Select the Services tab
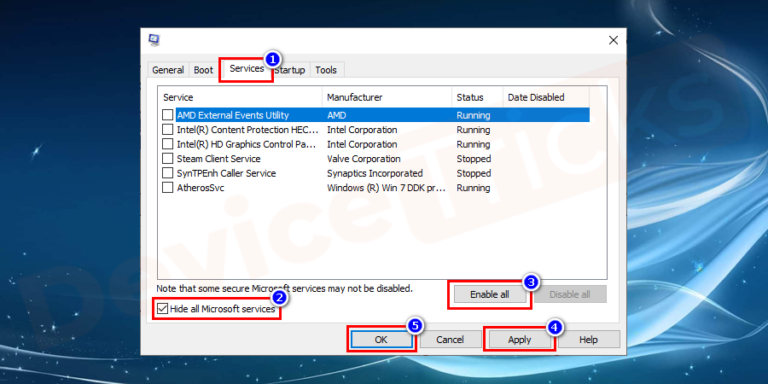768x384 pixels. (x=246, y=69)
